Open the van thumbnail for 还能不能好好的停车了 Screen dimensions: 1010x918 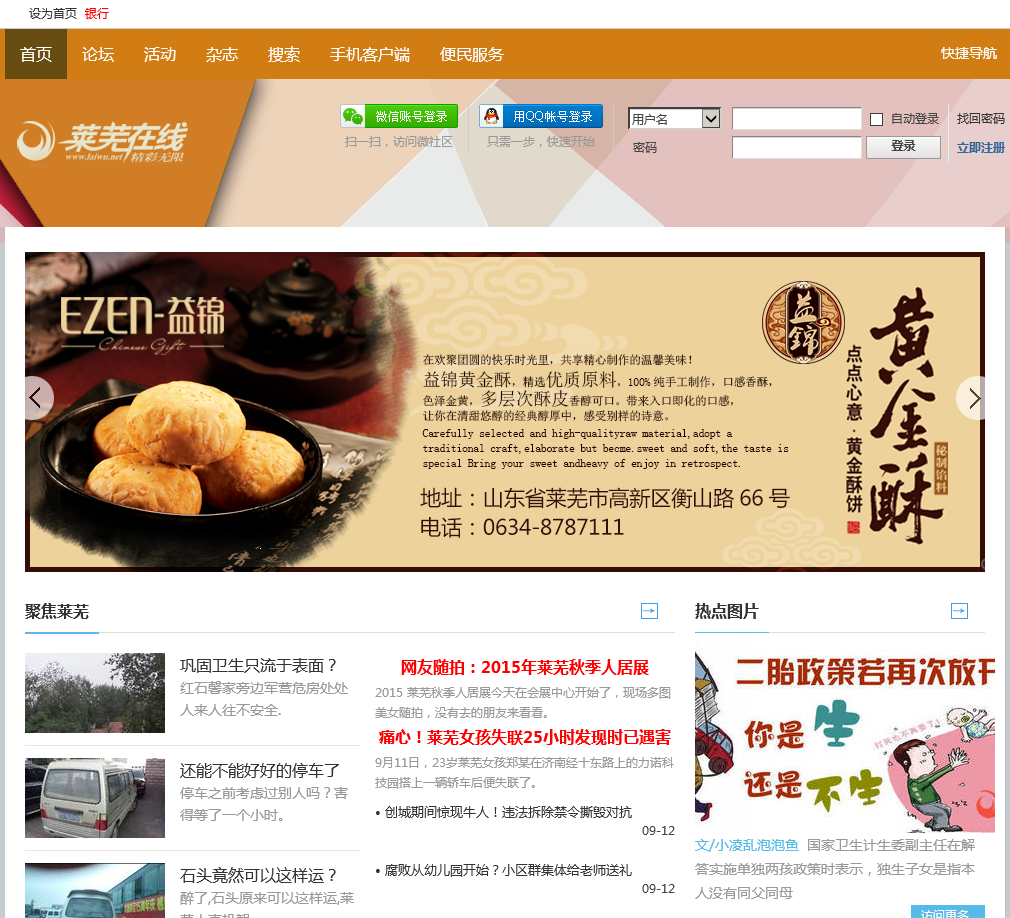point(95,798)
